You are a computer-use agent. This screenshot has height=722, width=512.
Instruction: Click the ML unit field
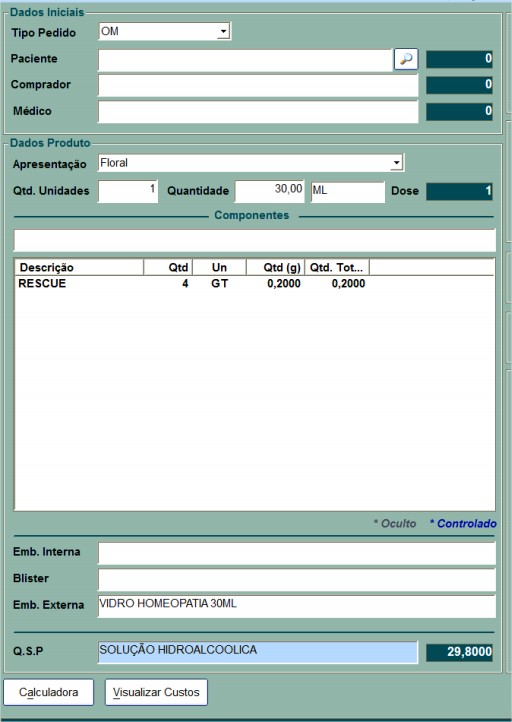[348, 192]
